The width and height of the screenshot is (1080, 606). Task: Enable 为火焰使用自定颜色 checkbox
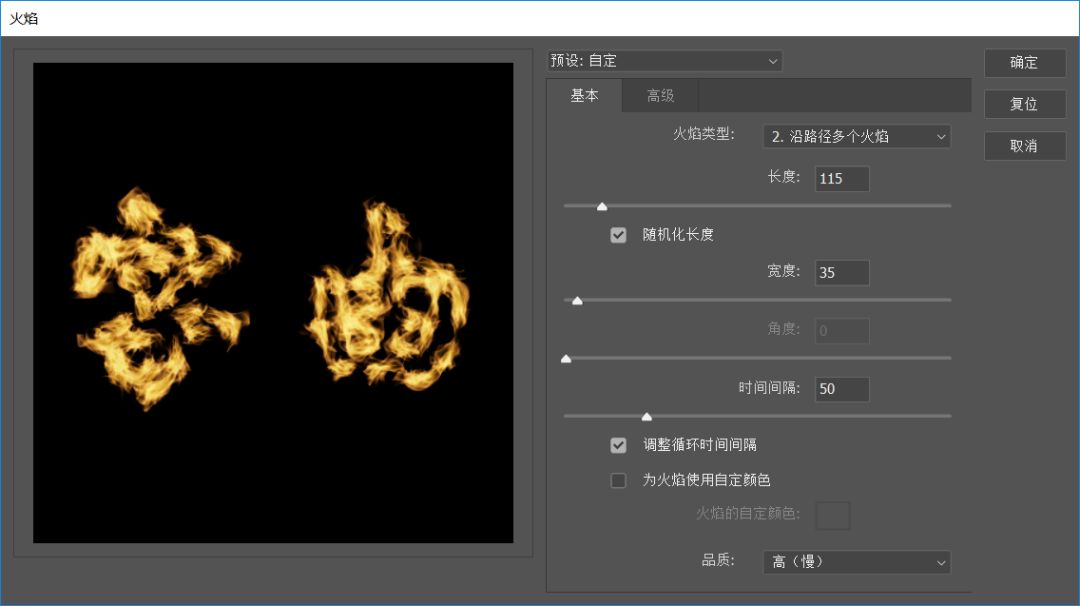(619, 480)
